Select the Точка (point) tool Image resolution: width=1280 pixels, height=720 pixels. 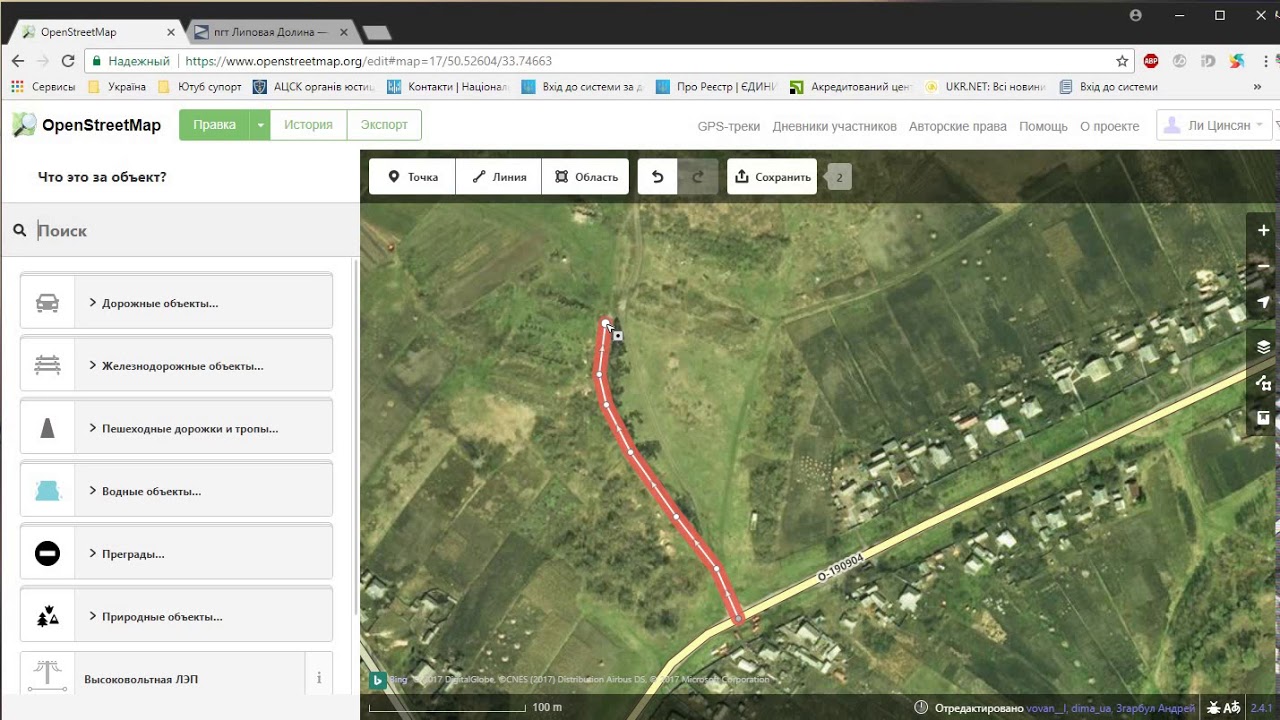[412, 177]
